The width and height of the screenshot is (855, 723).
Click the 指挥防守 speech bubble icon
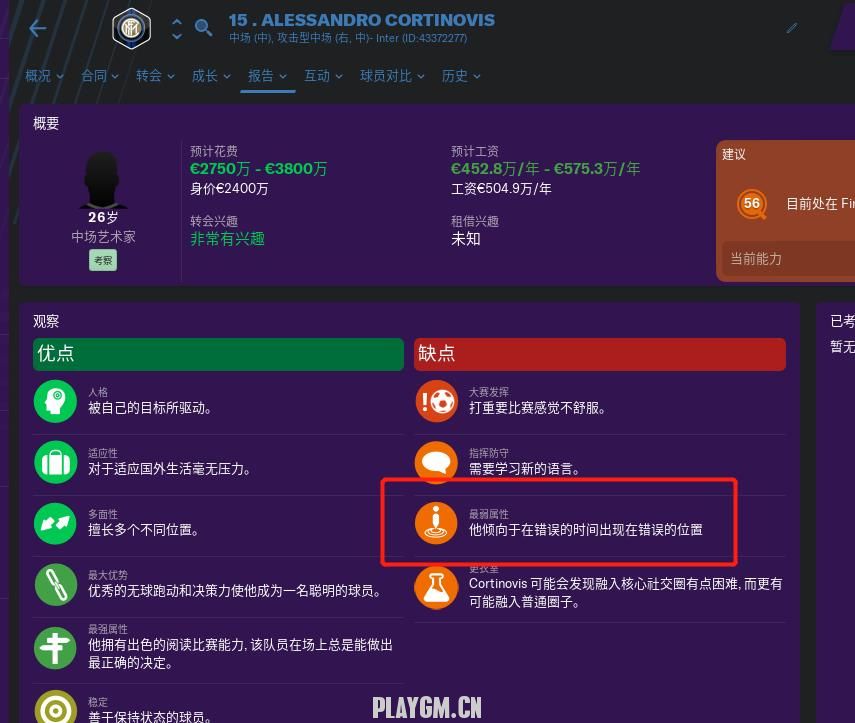point(436,462)
